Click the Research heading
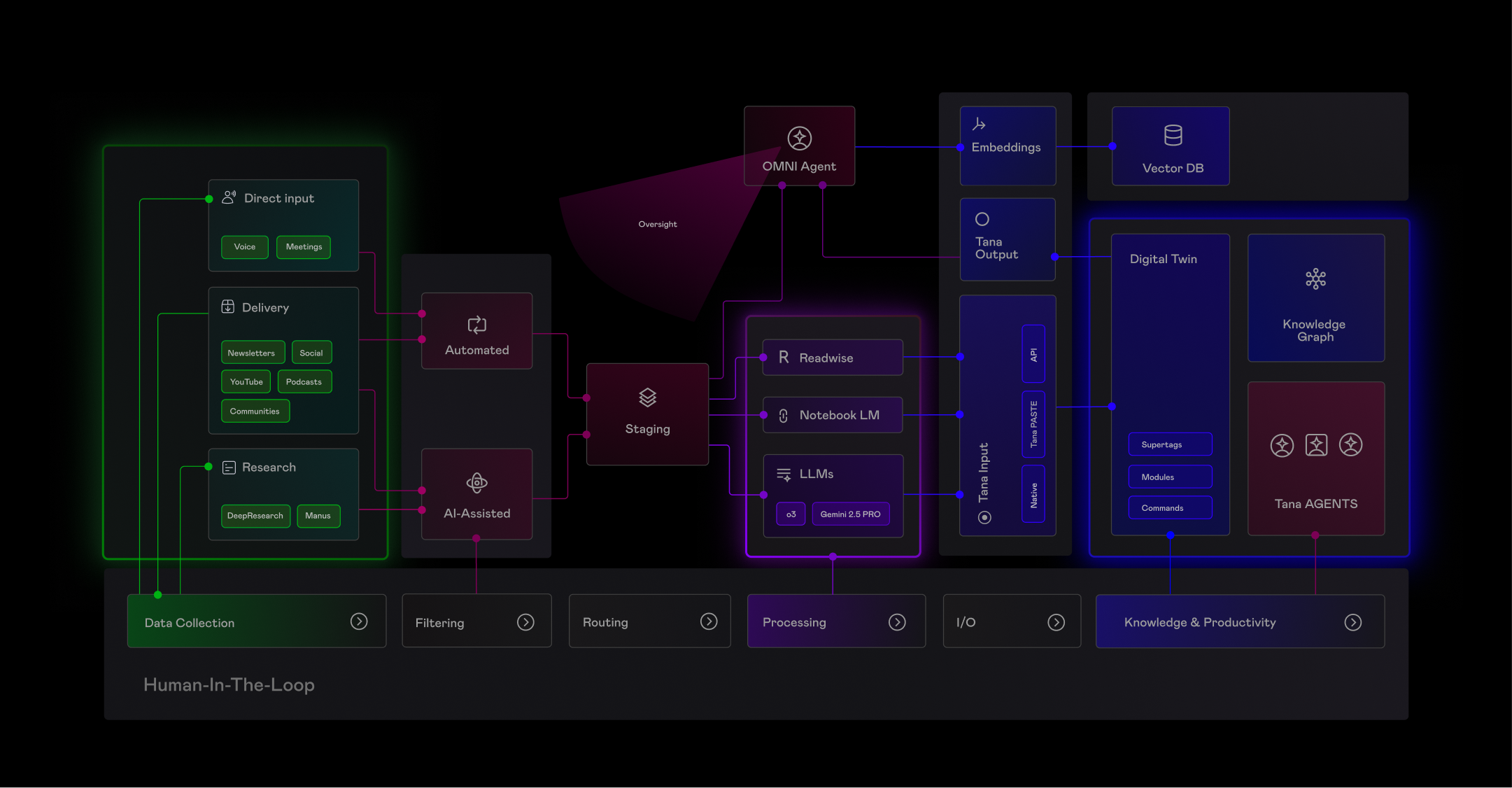The height and width of the screenshot is (788, 1512). [269, 467]
